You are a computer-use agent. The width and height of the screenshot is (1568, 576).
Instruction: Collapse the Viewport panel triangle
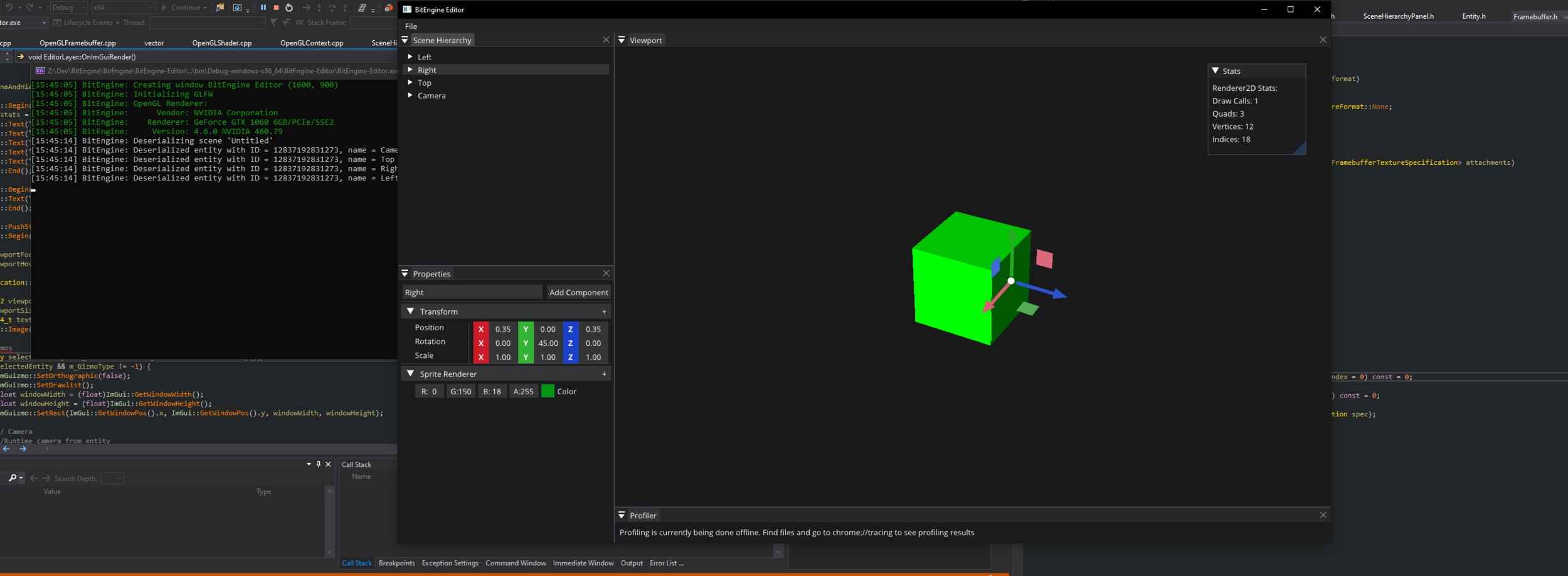[x=622, y=39]
